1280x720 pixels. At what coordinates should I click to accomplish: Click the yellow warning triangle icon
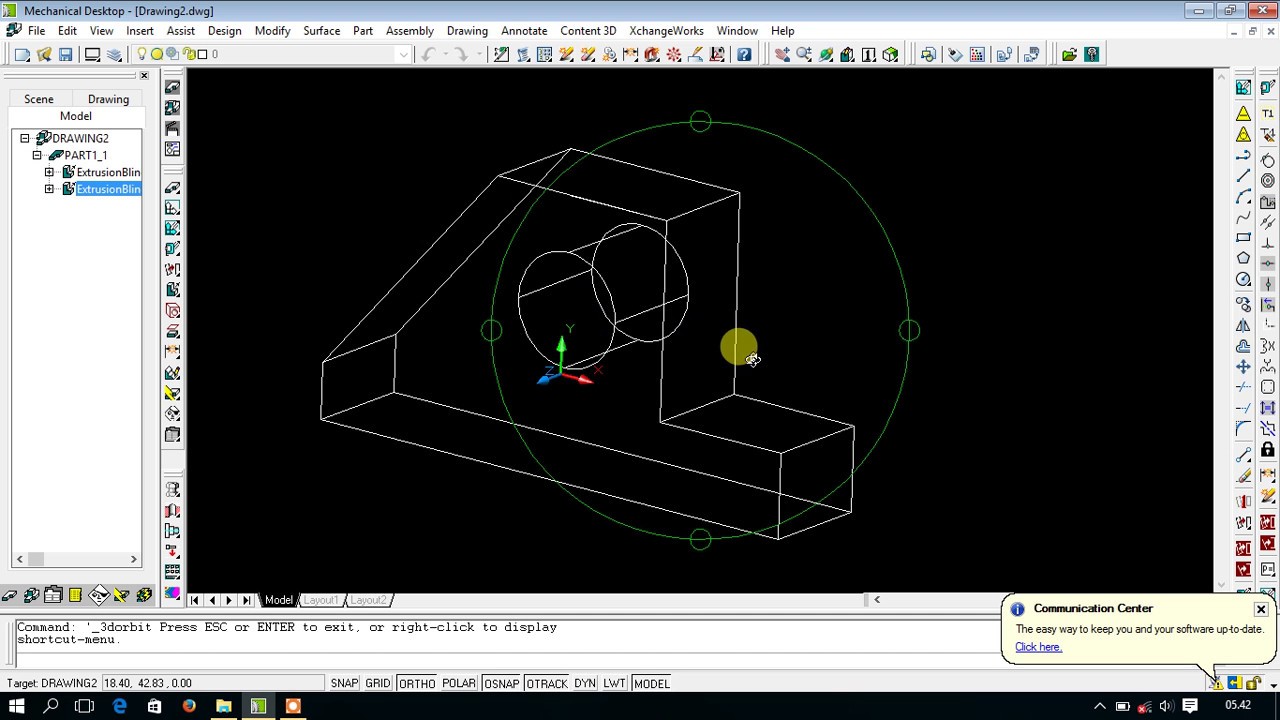1243,113
